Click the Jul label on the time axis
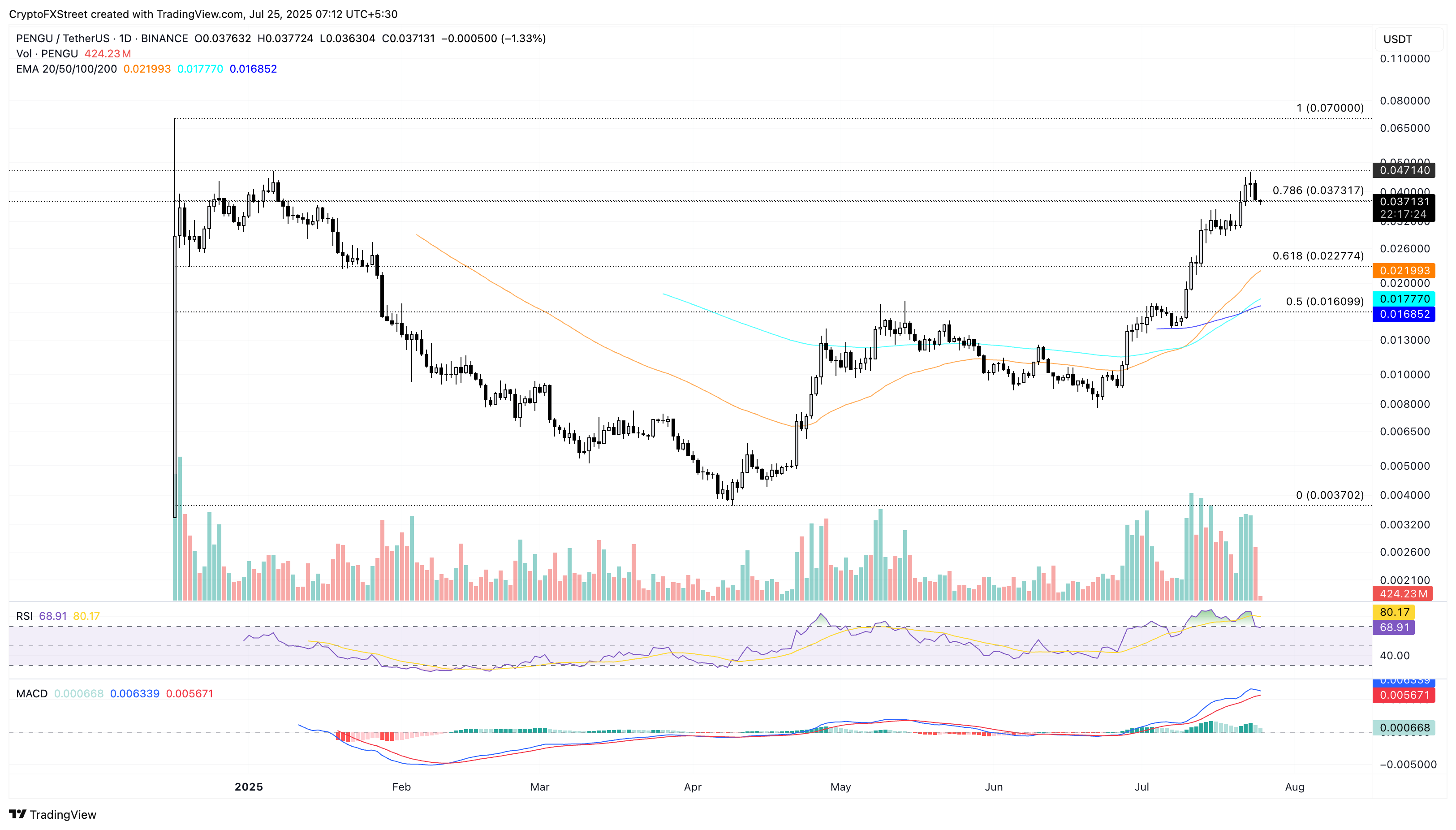This screenshot has height=830, width=1456. coord(1142,787)
